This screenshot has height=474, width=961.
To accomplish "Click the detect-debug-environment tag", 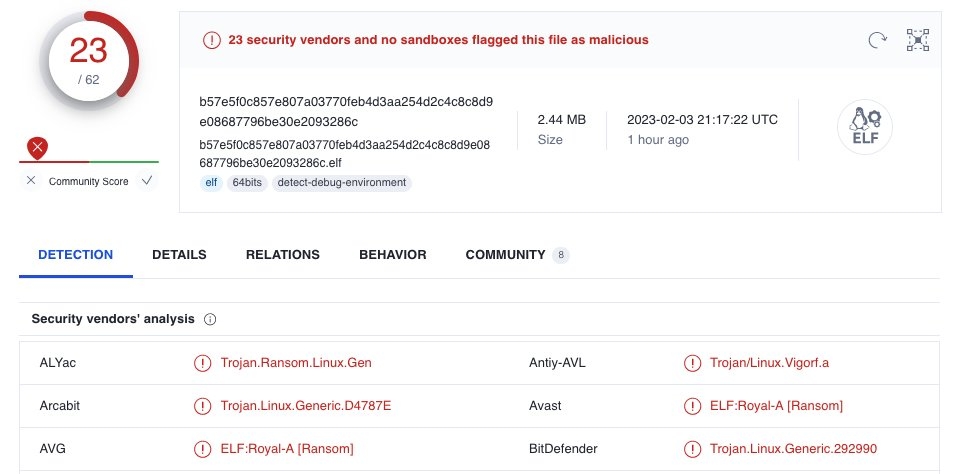I will click(341, 183).
